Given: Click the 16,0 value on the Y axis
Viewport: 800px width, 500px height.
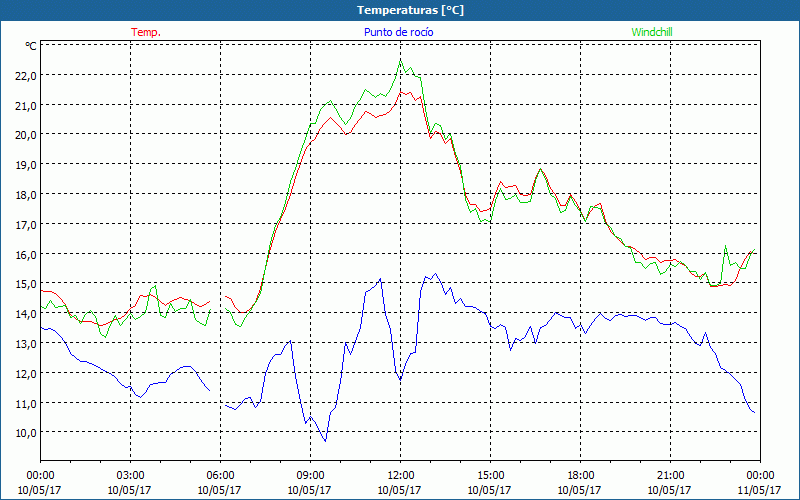Looking at the screenshot, I should (x=28, y=254).
